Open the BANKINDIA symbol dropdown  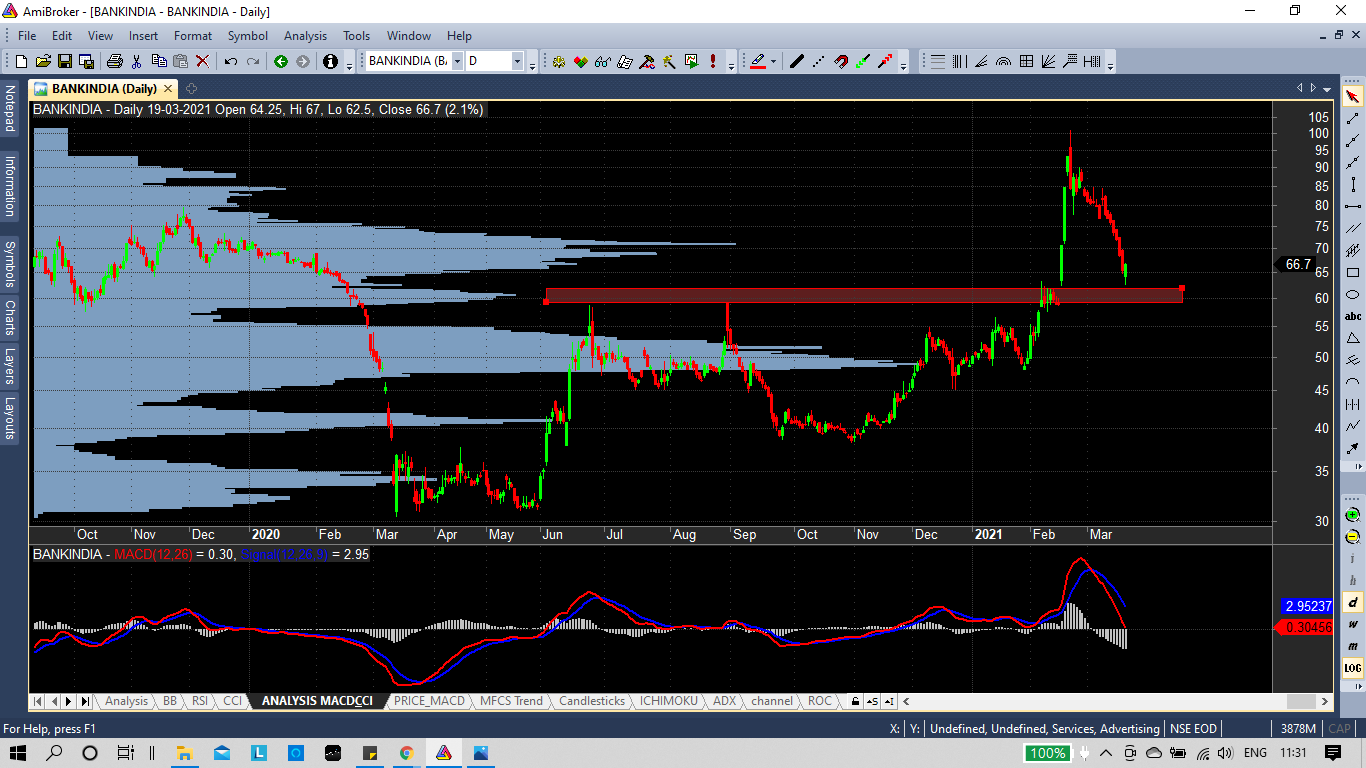point(457,61)
